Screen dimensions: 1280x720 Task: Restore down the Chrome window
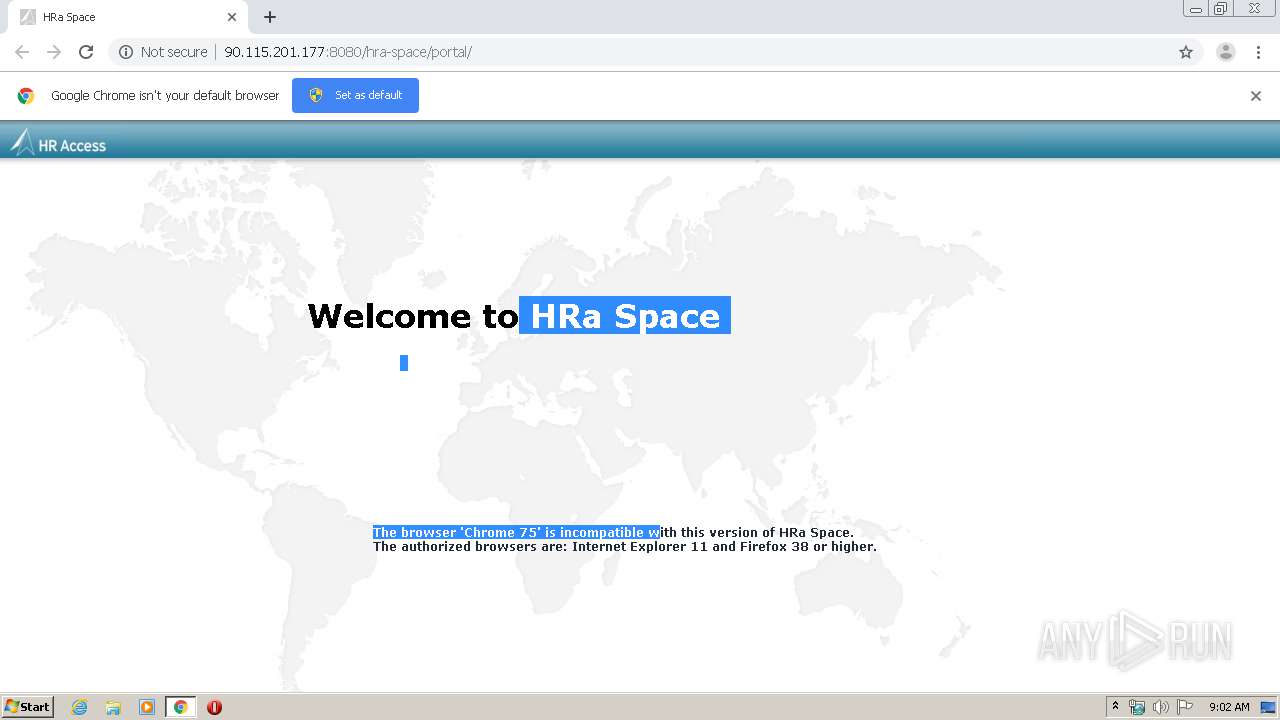point(1221,9)
